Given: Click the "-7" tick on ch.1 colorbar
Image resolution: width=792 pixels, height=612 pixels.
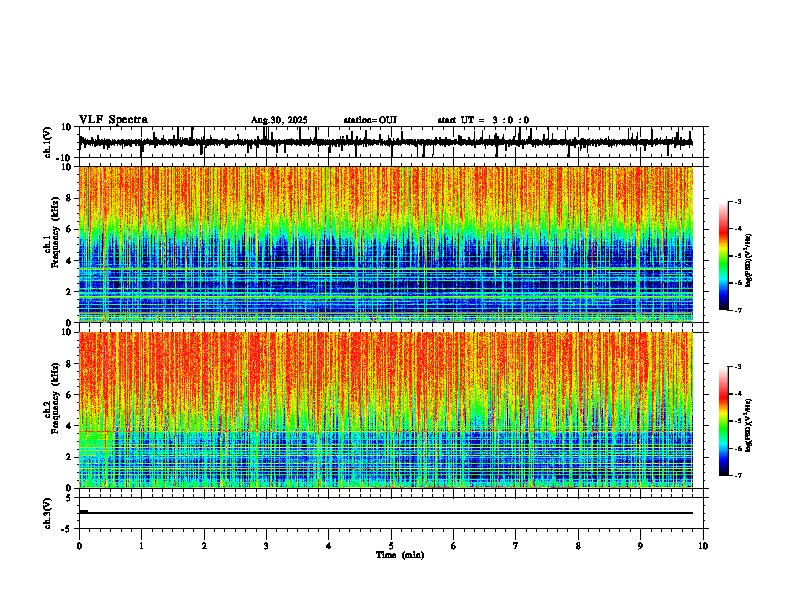Looking at the screenshot, I should 737,310.
